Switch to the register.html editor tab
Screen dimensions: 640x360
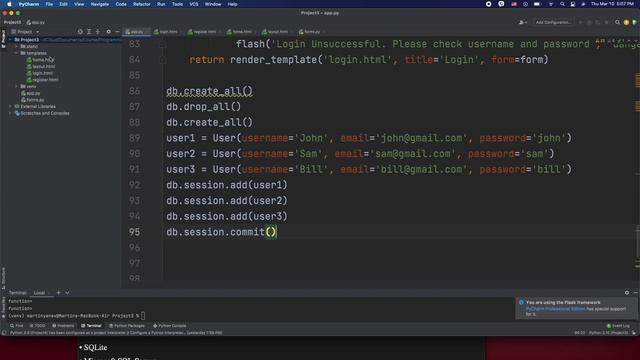click(x=203, y=31)
